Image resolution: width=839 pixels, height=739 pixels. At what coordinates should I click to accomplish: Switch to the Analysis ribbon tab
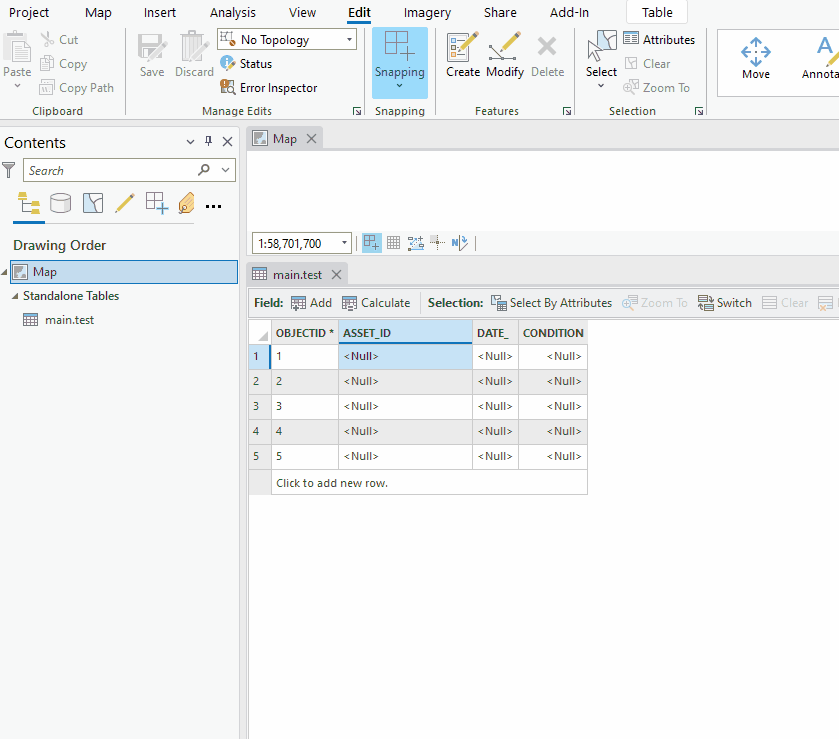pyautogui.click(x=233, y=12)
